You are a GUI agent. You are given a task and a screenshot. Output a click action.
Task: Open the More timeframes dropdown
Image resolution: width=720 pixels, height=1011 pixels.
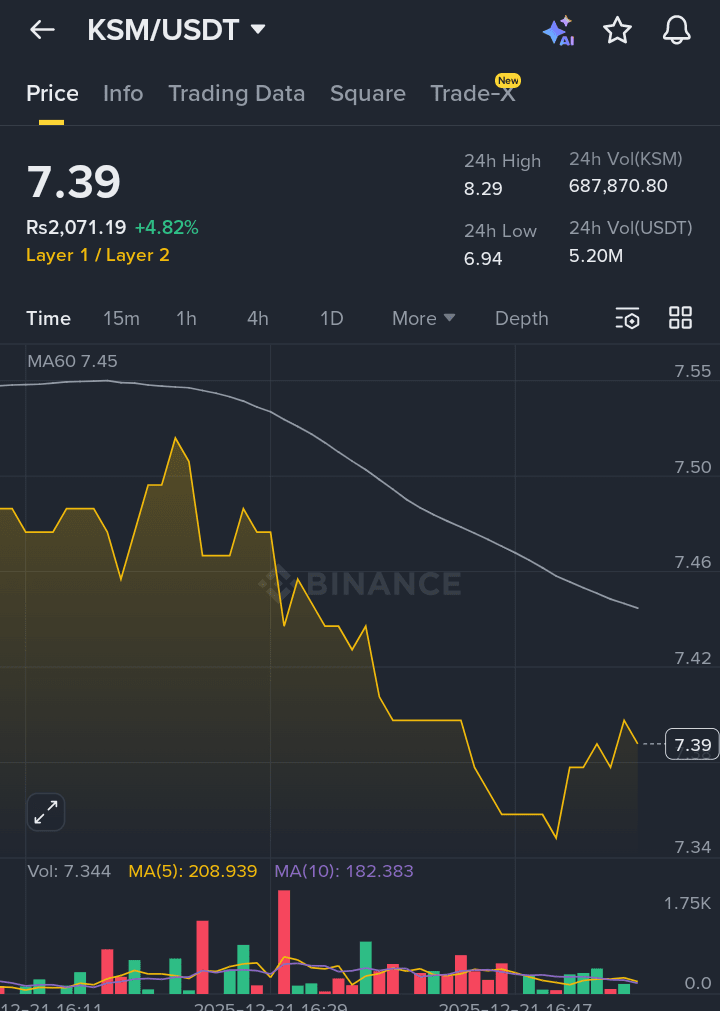coord(423,319)
